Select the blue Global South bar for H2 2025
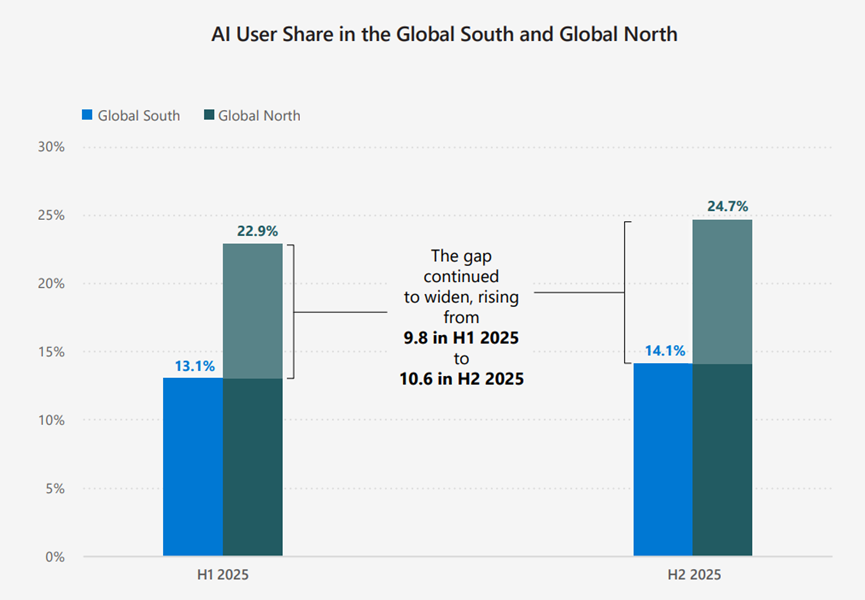 click(663, 459)
